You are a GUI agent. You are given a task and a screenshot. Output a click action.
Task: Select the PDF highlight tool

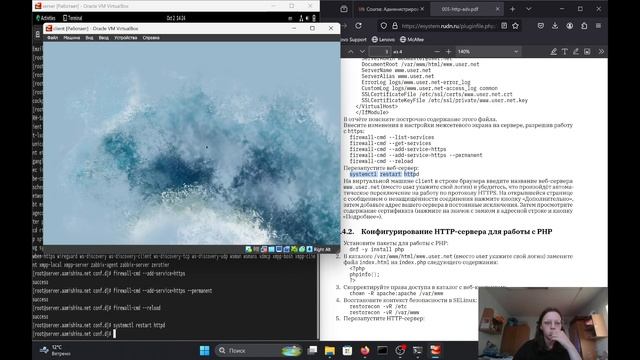coord(553,52)
